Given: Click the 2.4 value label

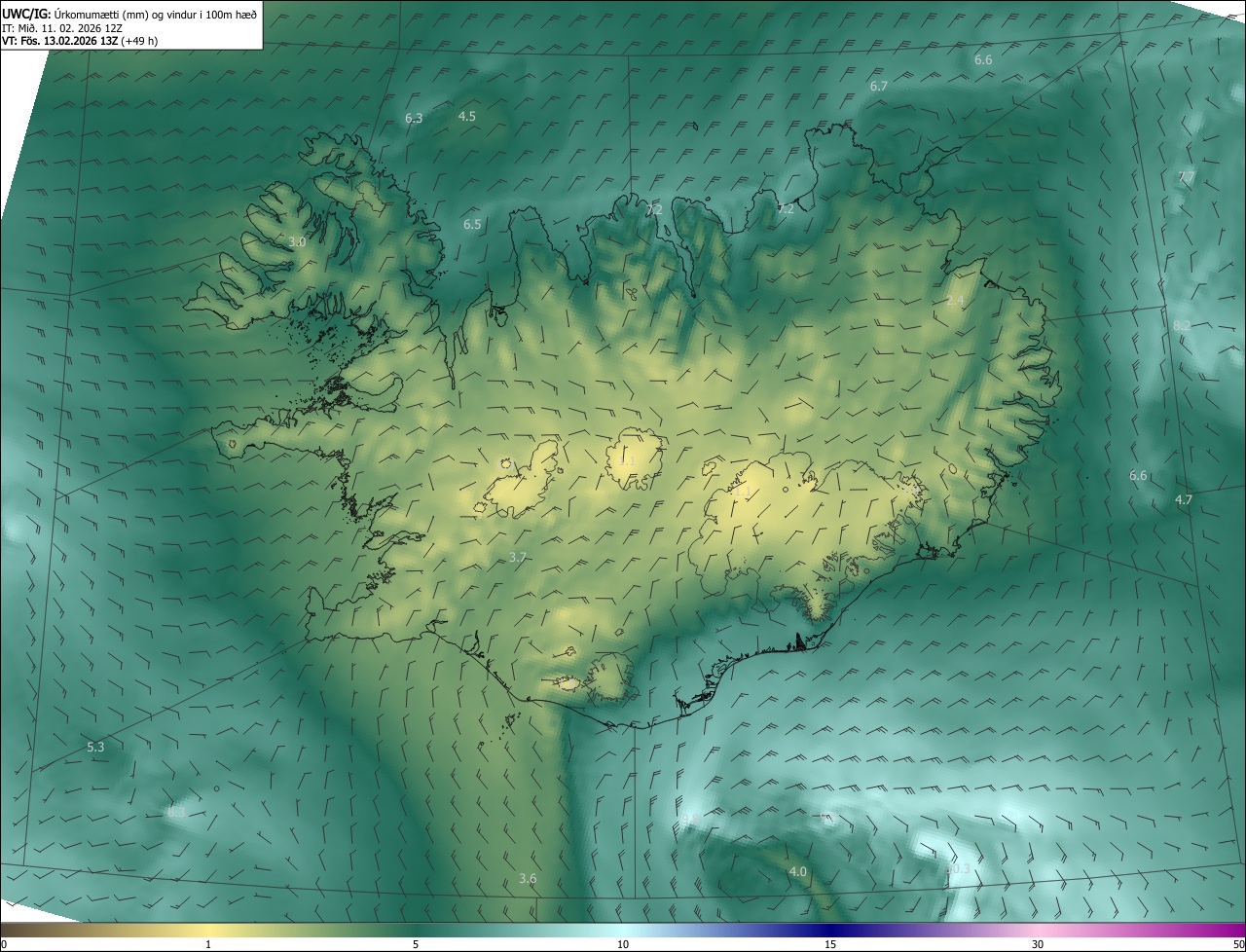Looking at the screenshot, I should tap(955, 301).
